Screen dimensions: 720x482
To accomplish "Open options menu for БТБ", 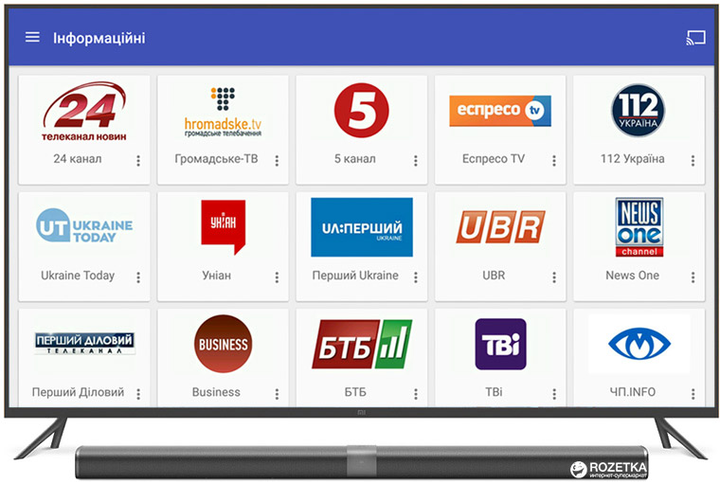I will pyautogui.click(x=416, y=393).
